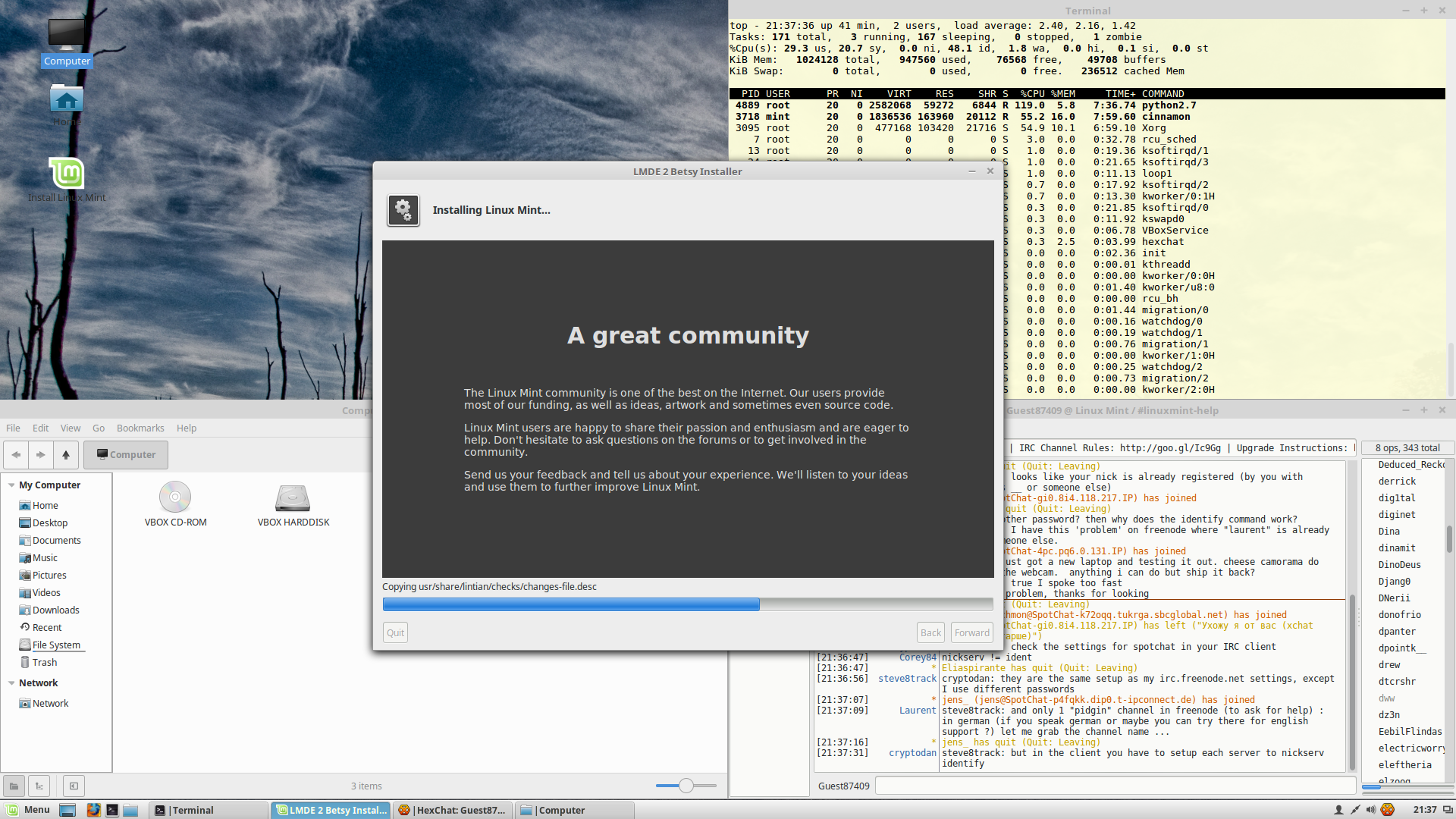Open the Mint Menu button

28,810
